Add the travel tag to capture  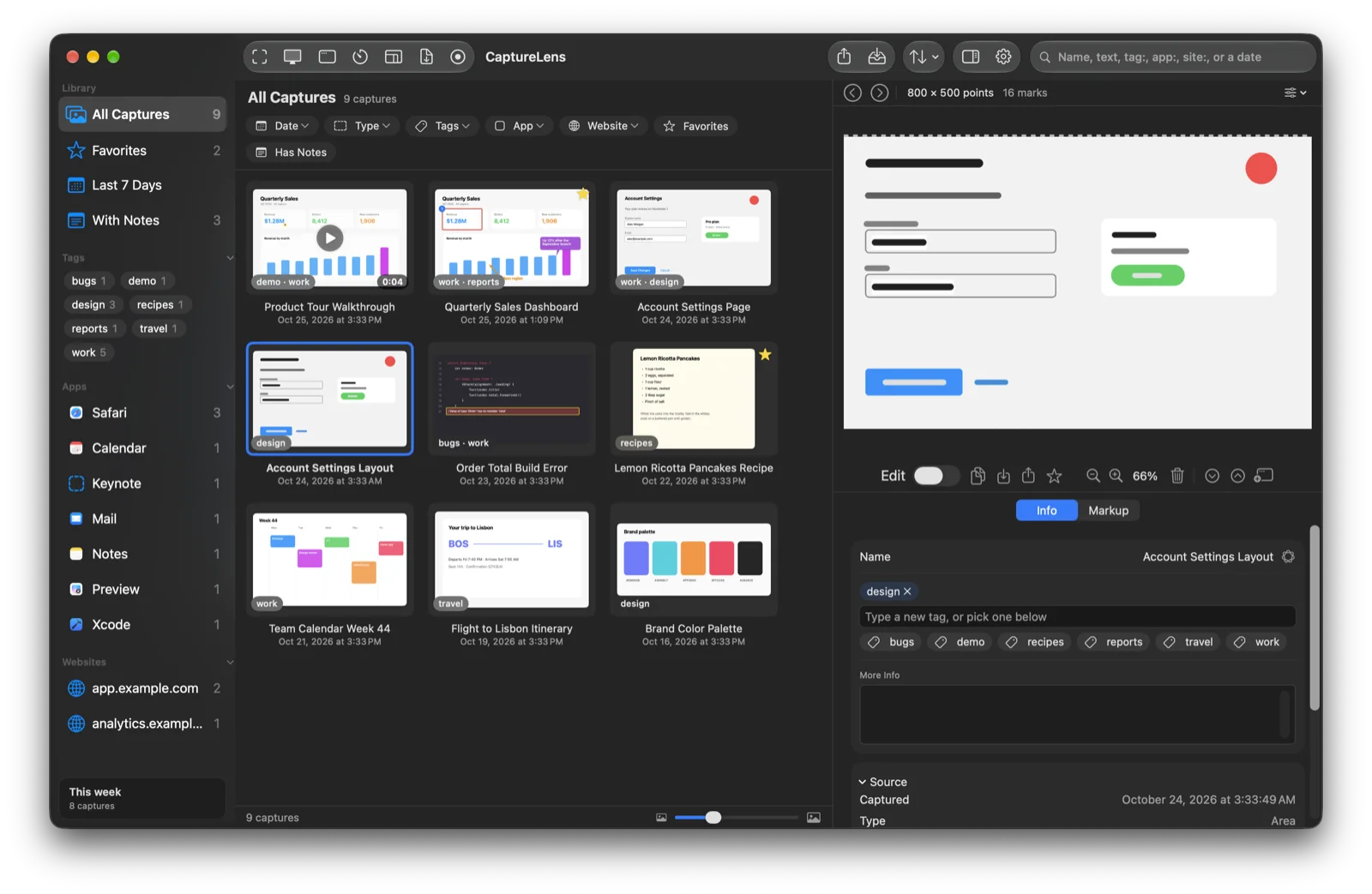[x=1188, y=642]
